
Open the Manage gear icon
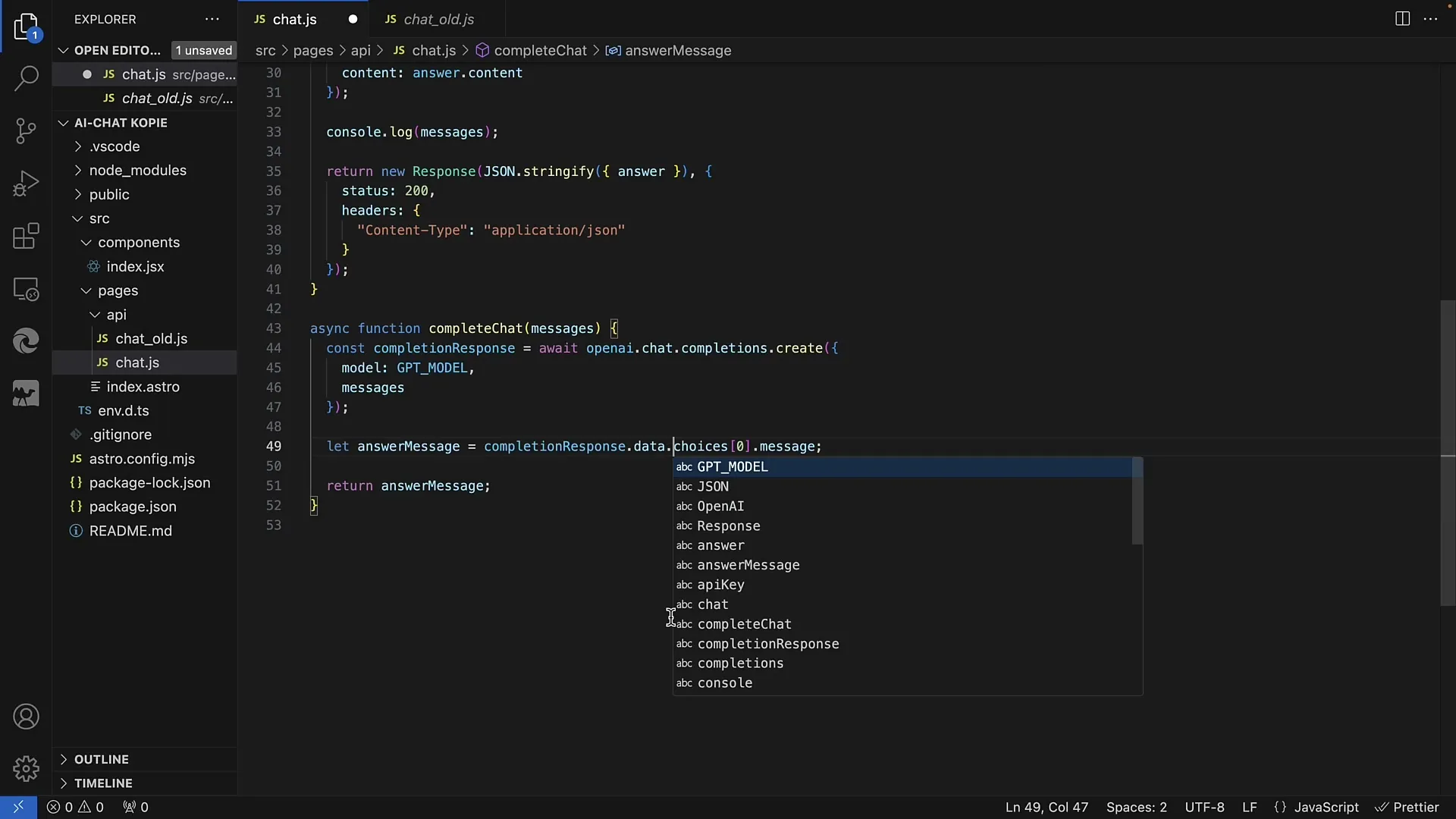[26, 768]
